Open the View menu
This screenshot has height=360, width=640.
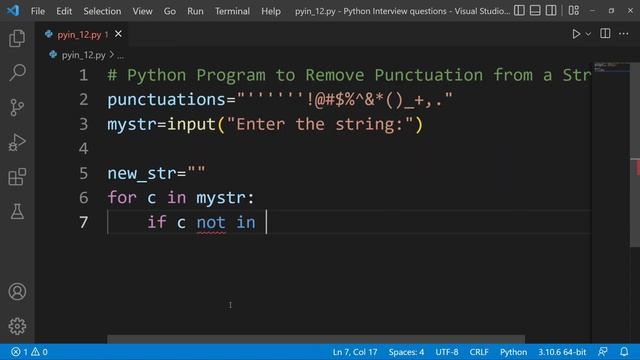click(x=142, y=11)
